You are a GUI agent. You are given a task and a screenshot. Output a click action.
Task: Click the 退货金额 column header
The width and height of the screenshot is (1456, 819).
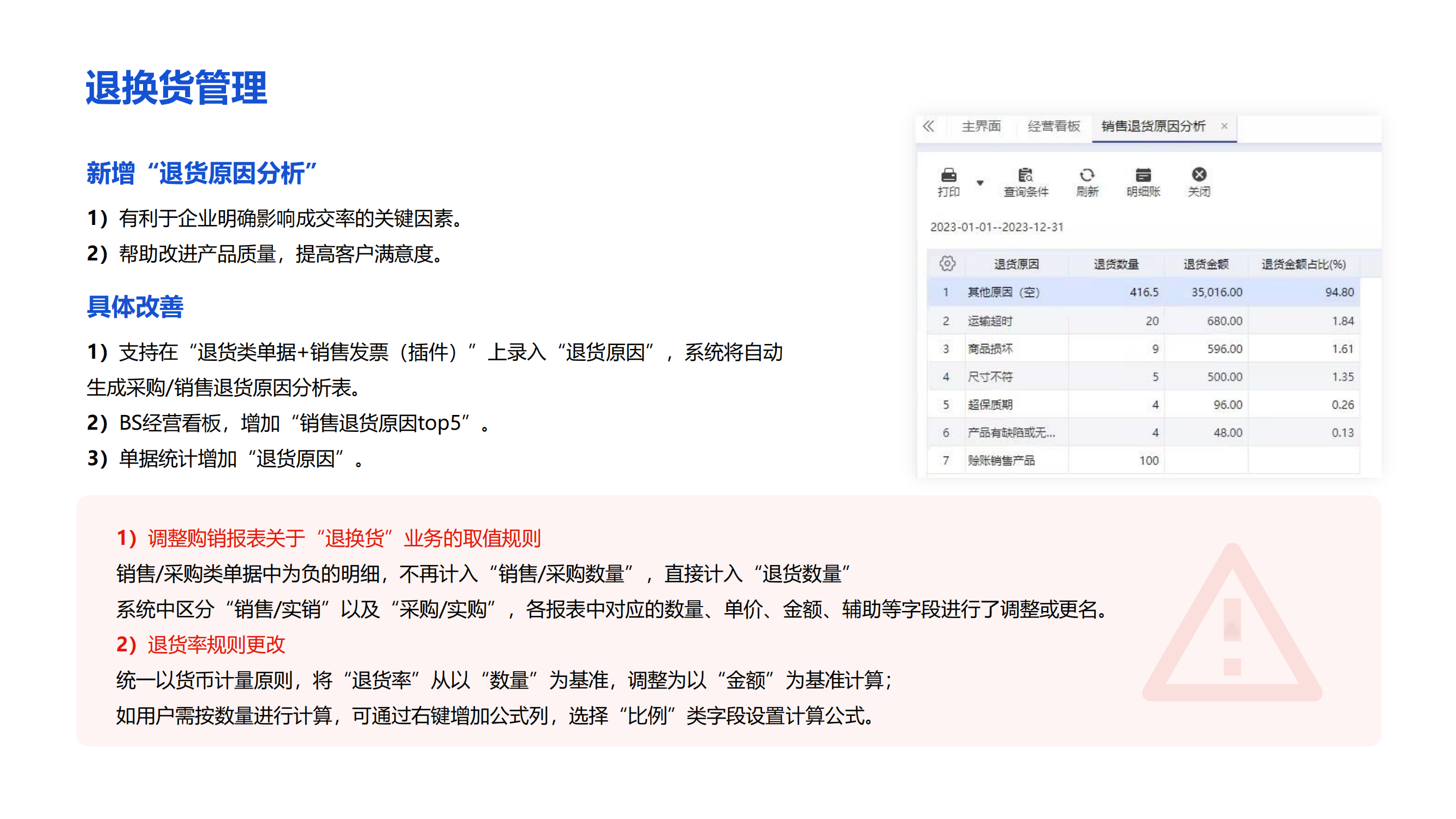click(1206, 264)
